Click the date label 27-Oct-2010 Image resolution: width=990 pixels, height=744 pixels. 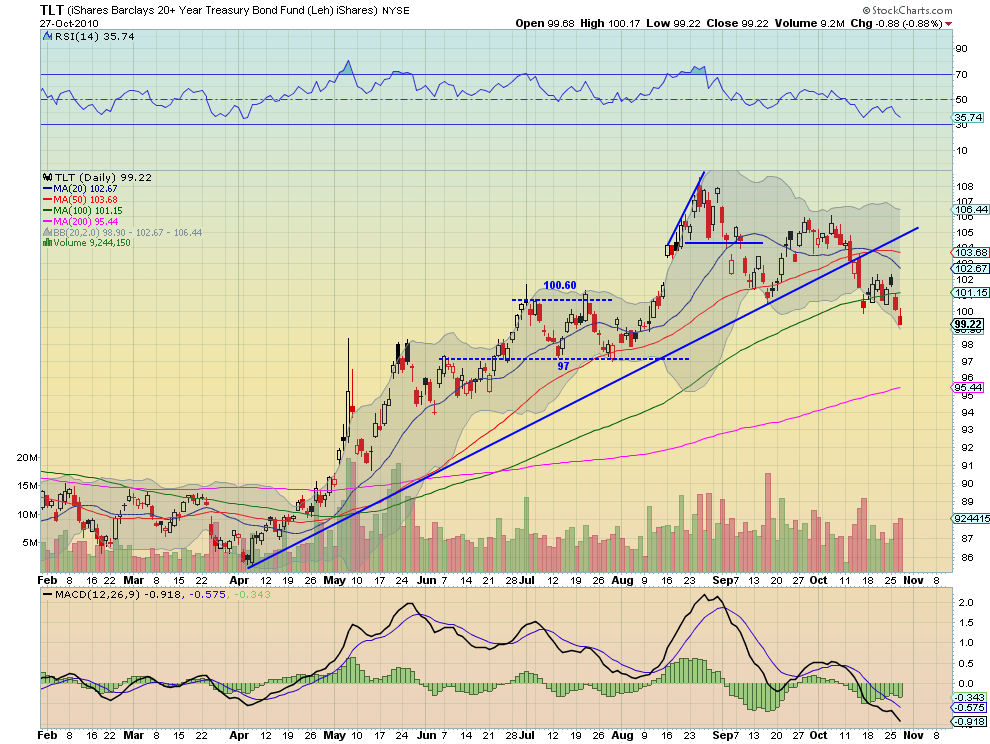[x=69, y=23]
